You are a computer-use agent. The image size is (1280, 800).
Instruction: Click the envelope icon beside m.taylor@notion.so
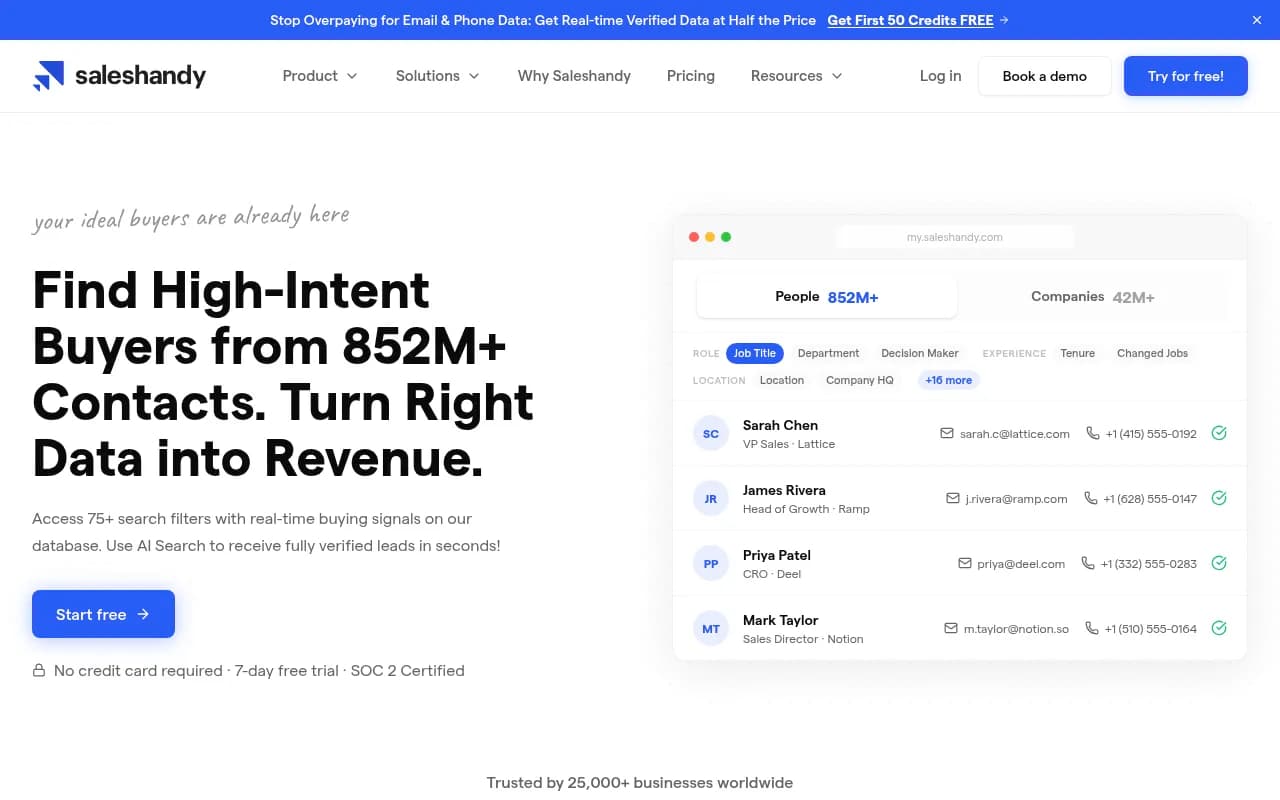click(x=951, y=628)
